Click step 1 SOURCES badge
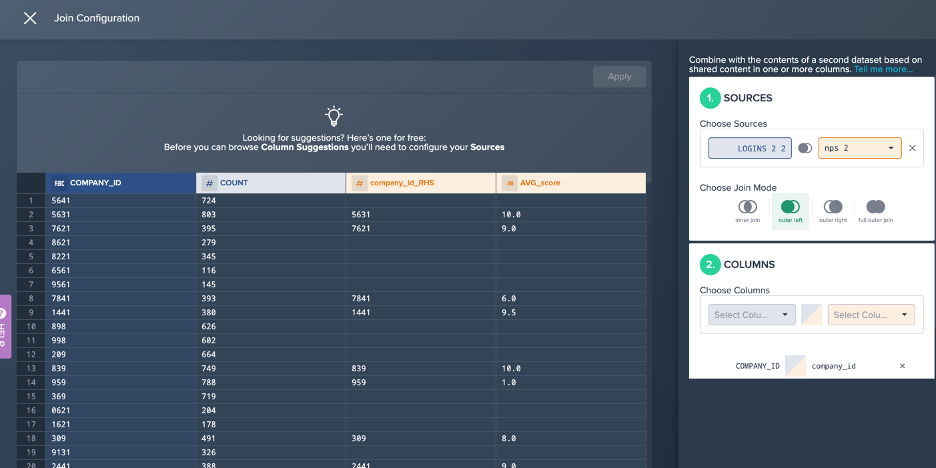 (x=710, y=98)
